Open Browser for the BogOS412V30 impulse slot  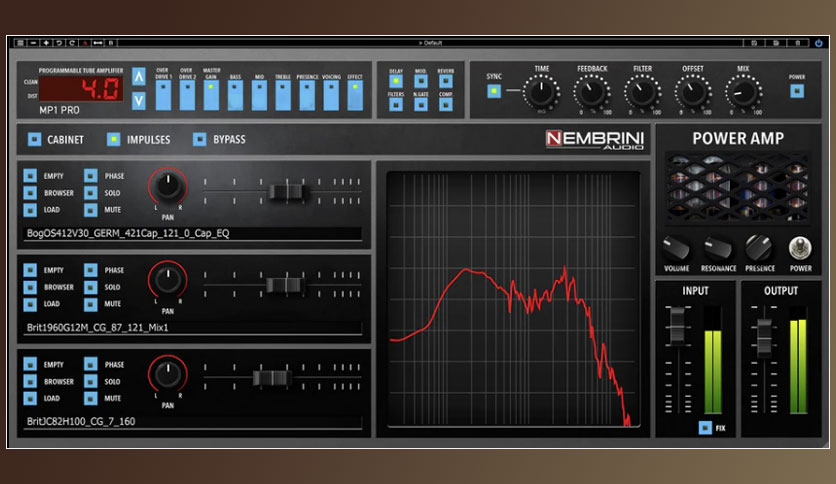(x=30, y=192)
